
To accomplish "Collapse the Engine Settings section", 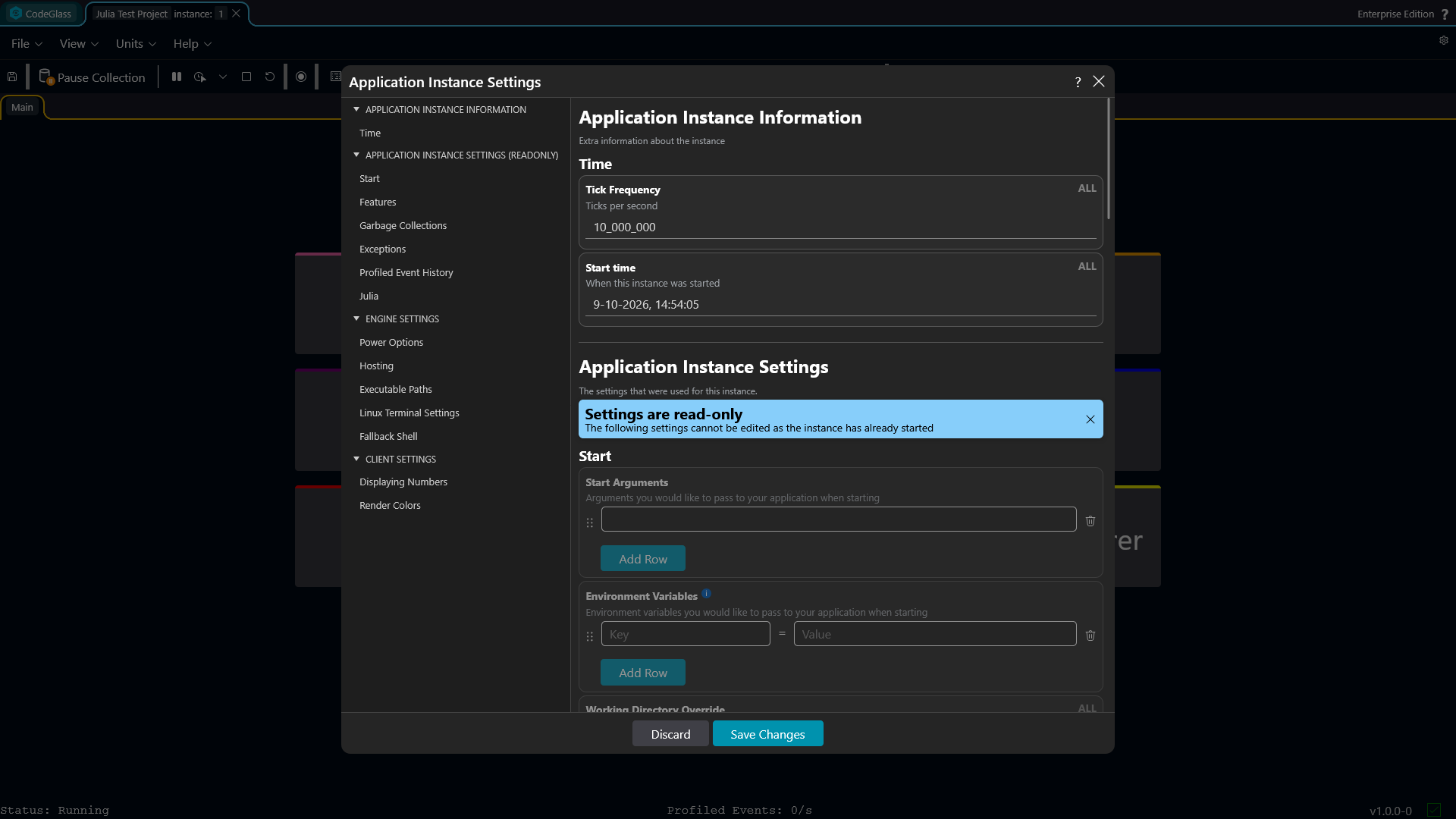I will 356,318.
